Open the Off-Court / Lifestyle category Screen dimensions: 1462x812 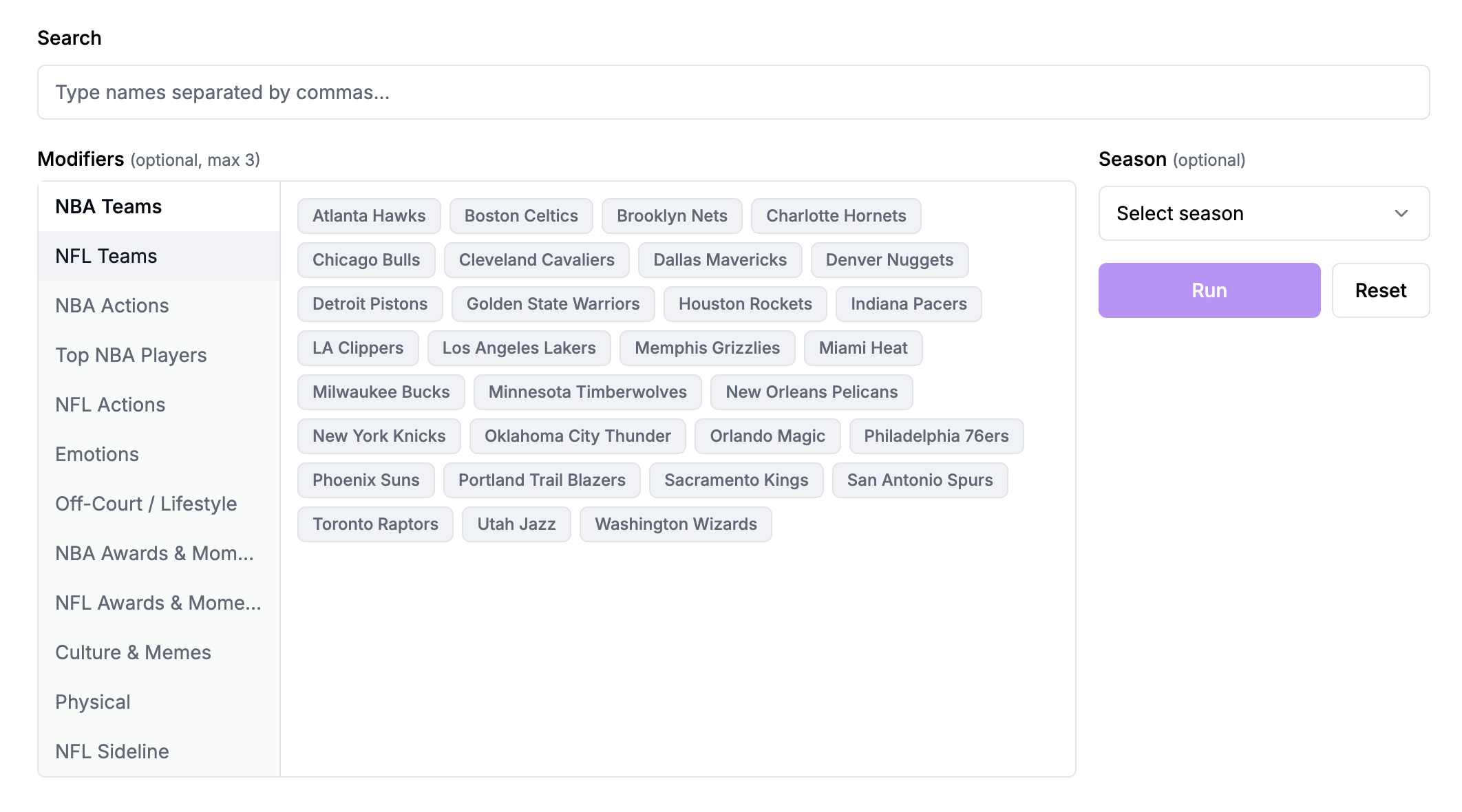tap(159, 504)
